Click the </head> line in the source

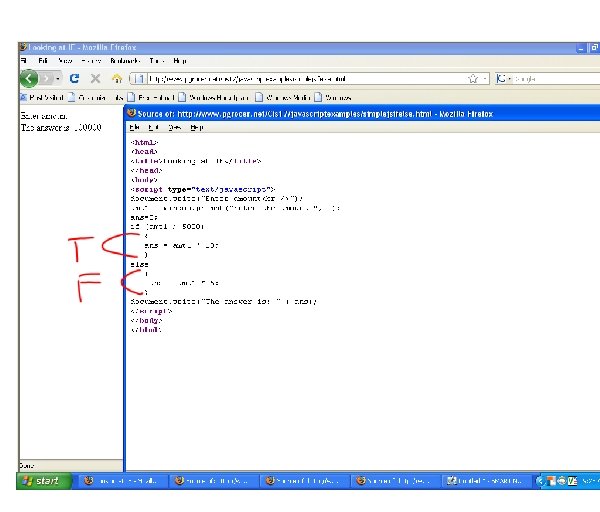[147, 170]
